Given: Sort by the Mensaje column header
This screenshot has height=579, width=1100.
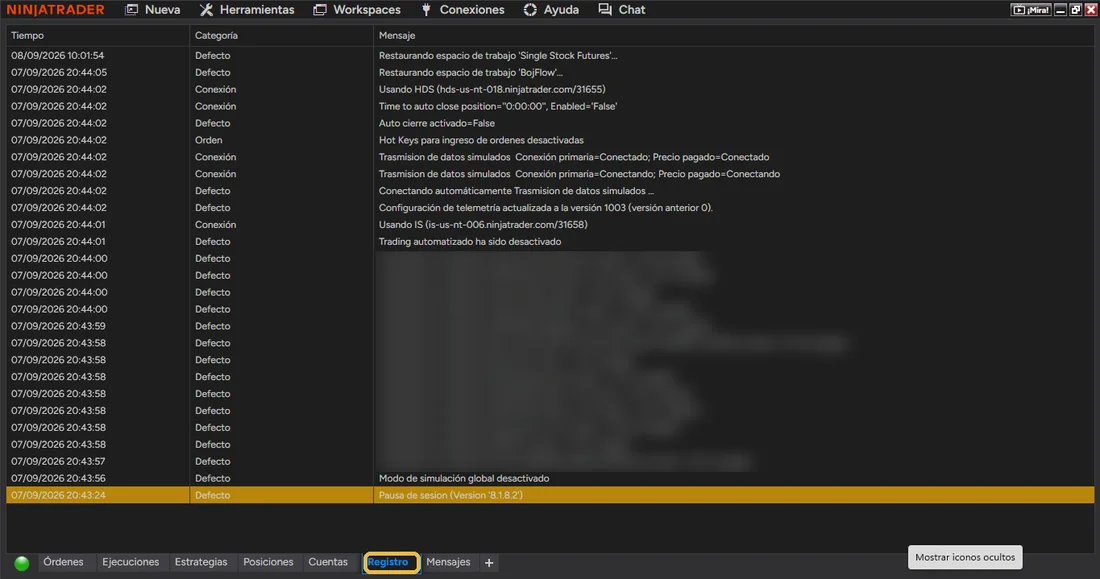Looking at the screenshot, I should pos(734,35).
